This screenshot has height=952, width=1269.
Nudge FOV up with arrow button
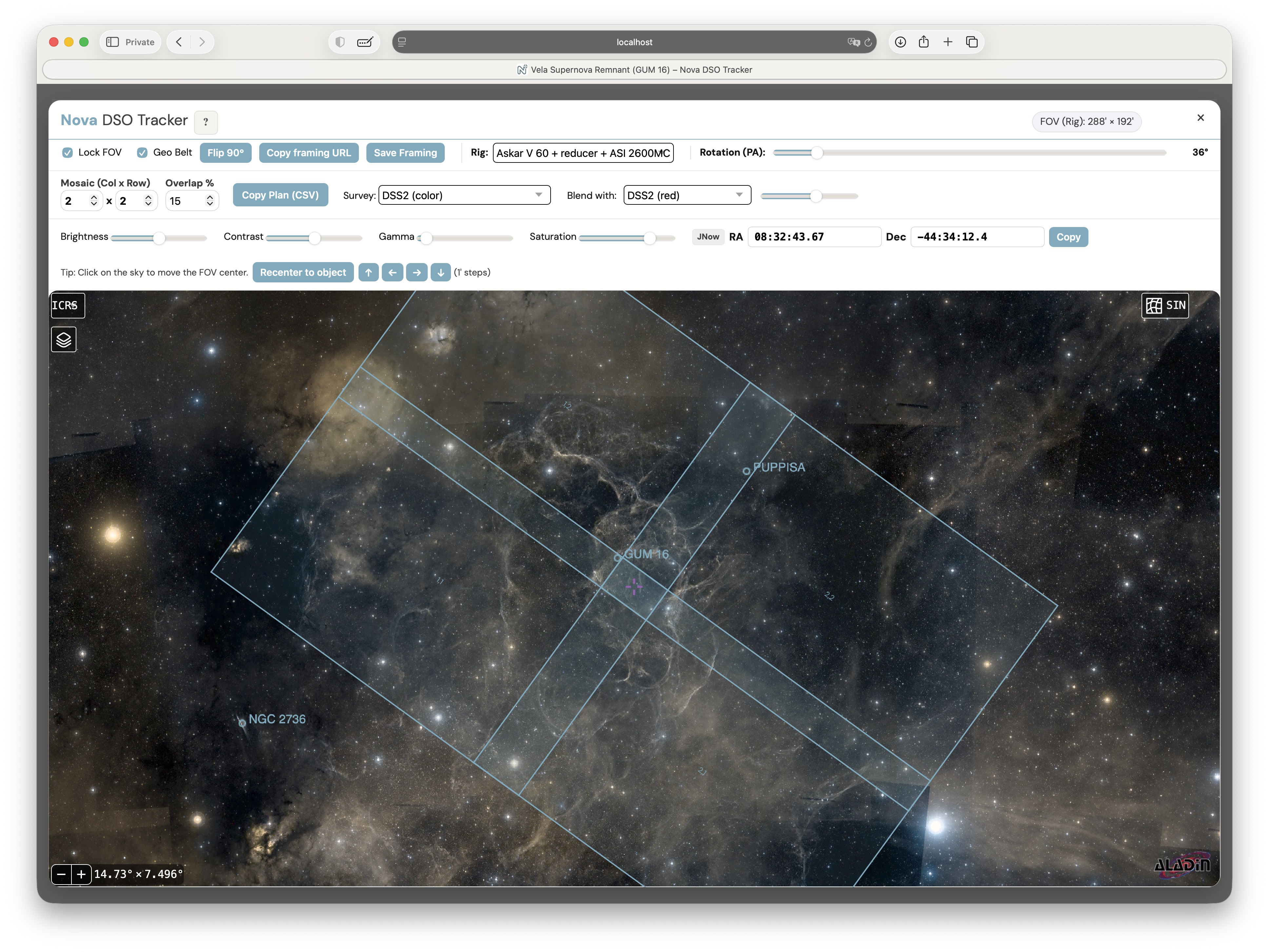[368, 273]
